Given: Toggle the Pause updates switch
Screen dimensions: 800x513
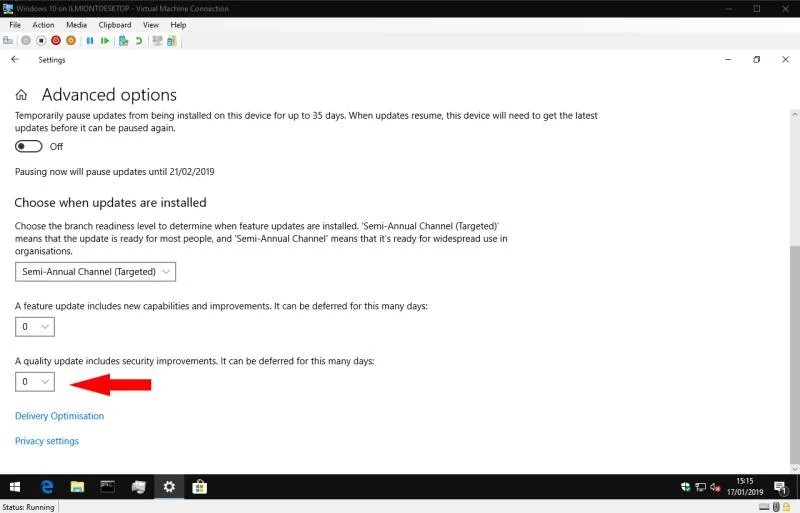Looking at the screenshot, I should coord(29,146).
